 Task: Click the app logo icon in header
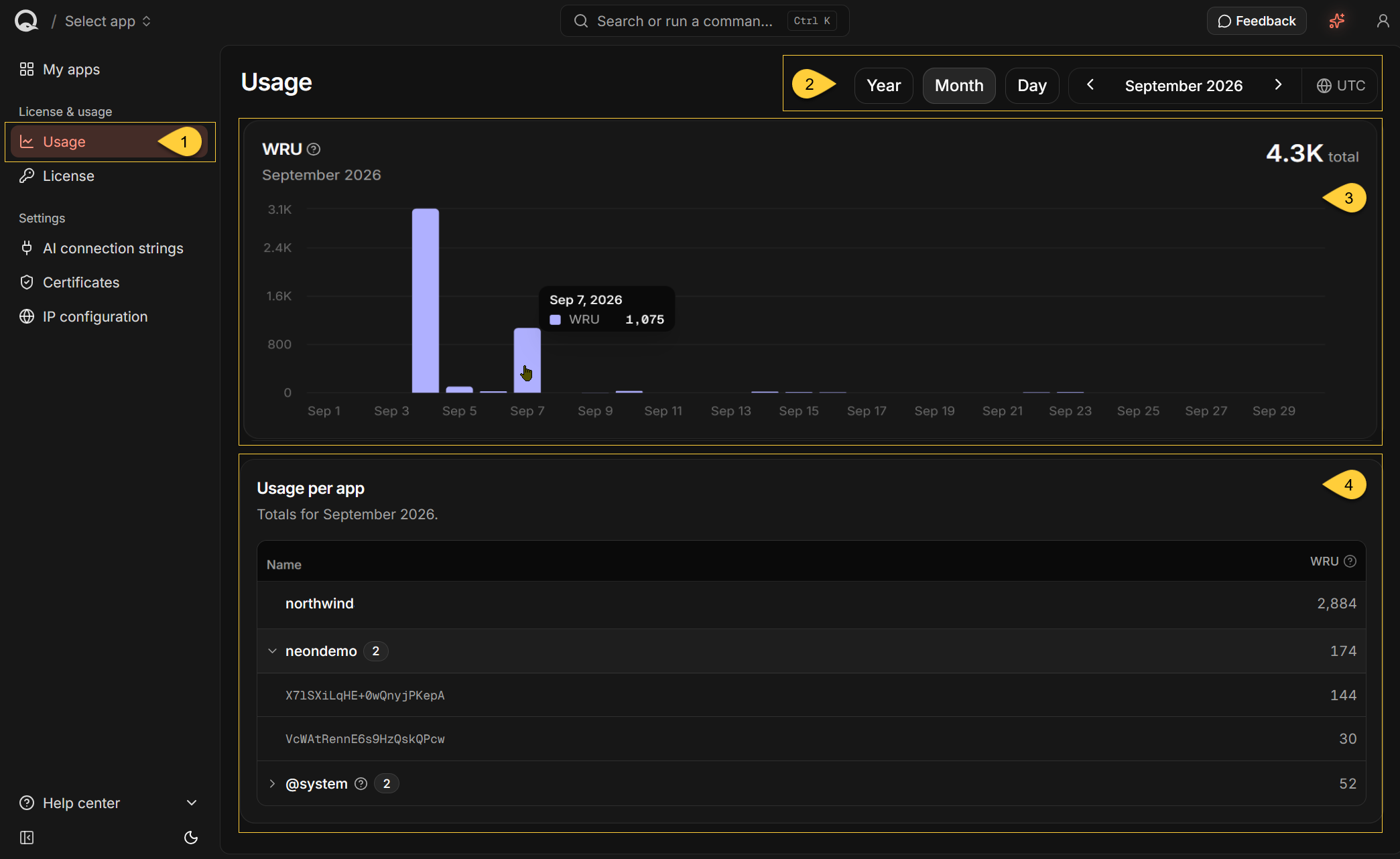[26, 21]
